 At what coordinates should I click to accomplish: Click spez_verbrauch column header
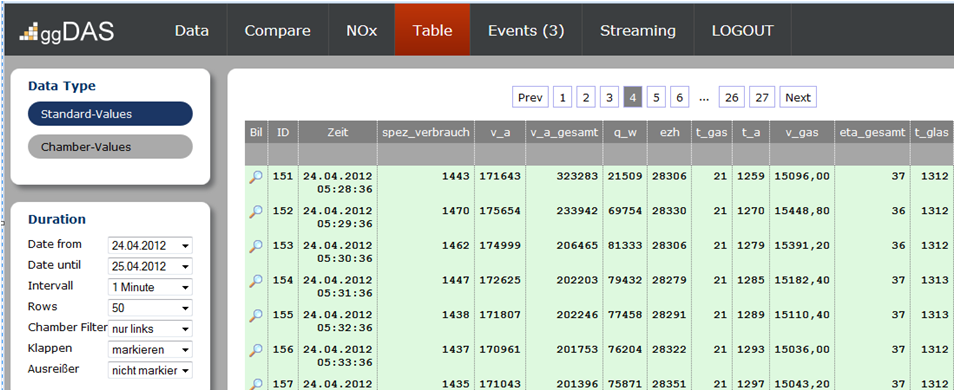425,132
